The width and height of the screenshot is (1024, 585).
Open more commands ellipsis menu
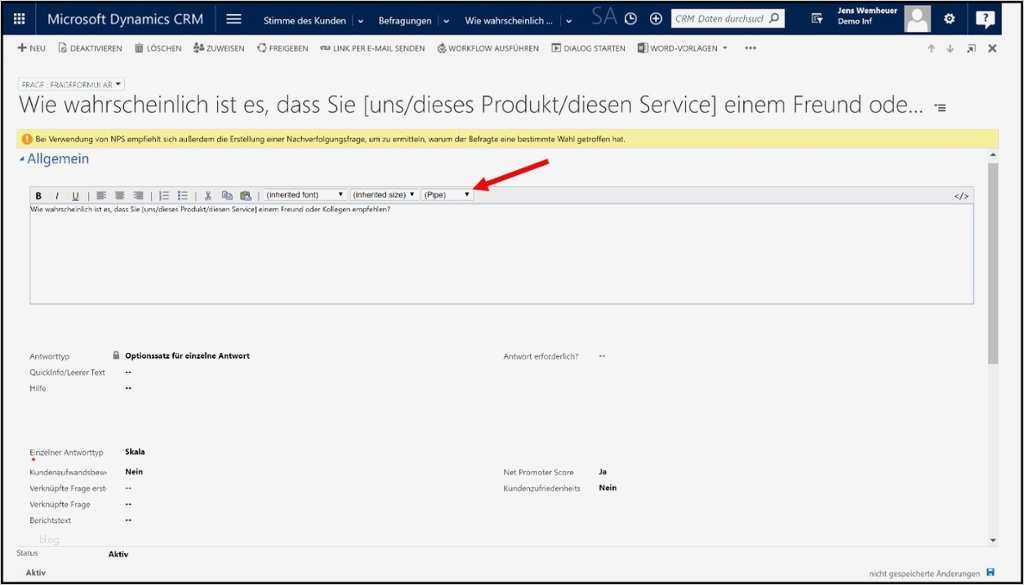coord(750,48)
